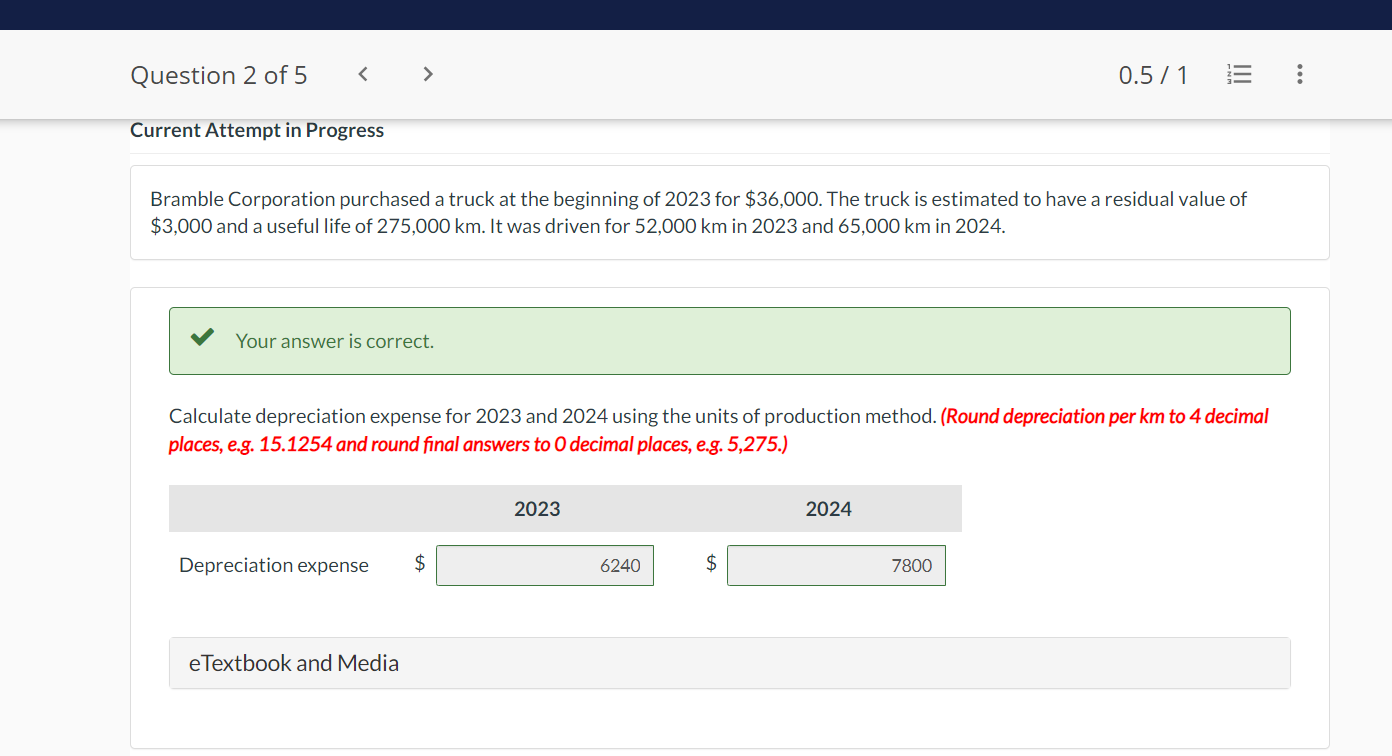
Task: Click the 2024 depreciation expense field
Action: 836,566
